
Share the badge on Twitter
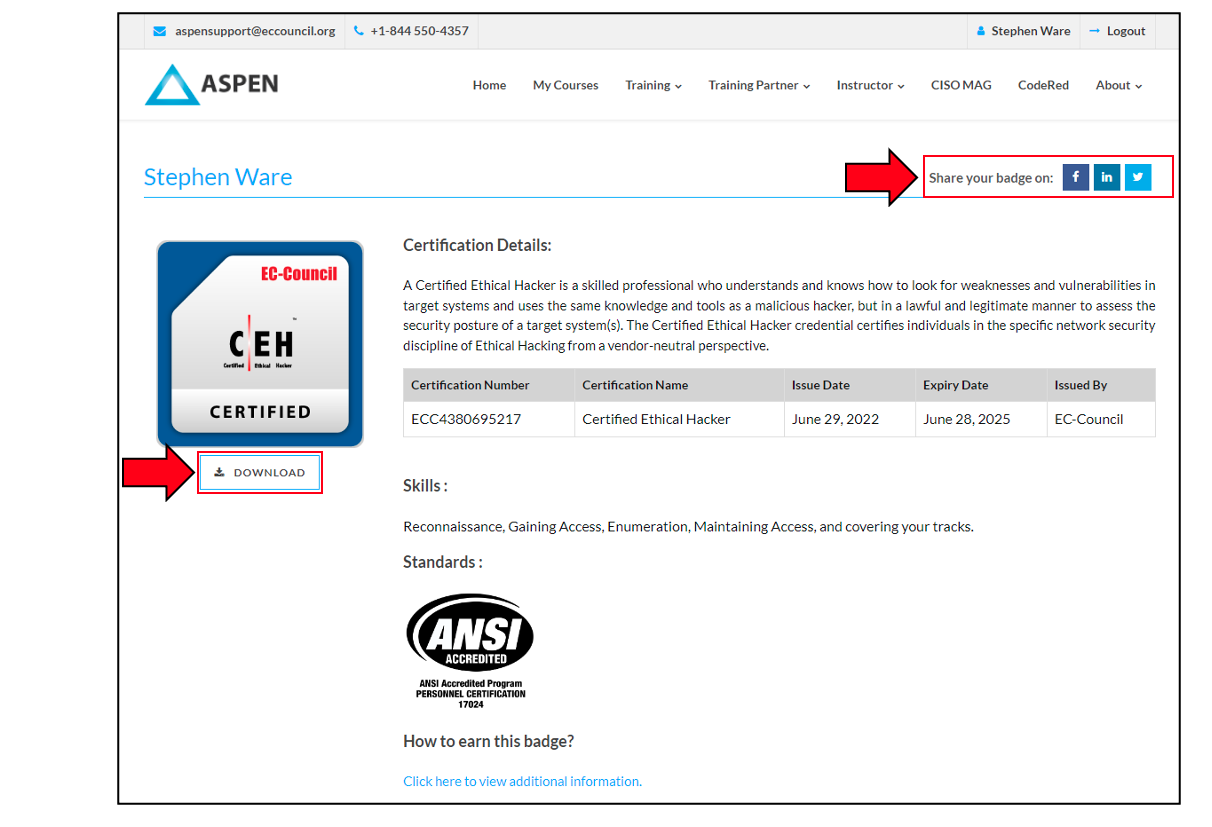1137,176
